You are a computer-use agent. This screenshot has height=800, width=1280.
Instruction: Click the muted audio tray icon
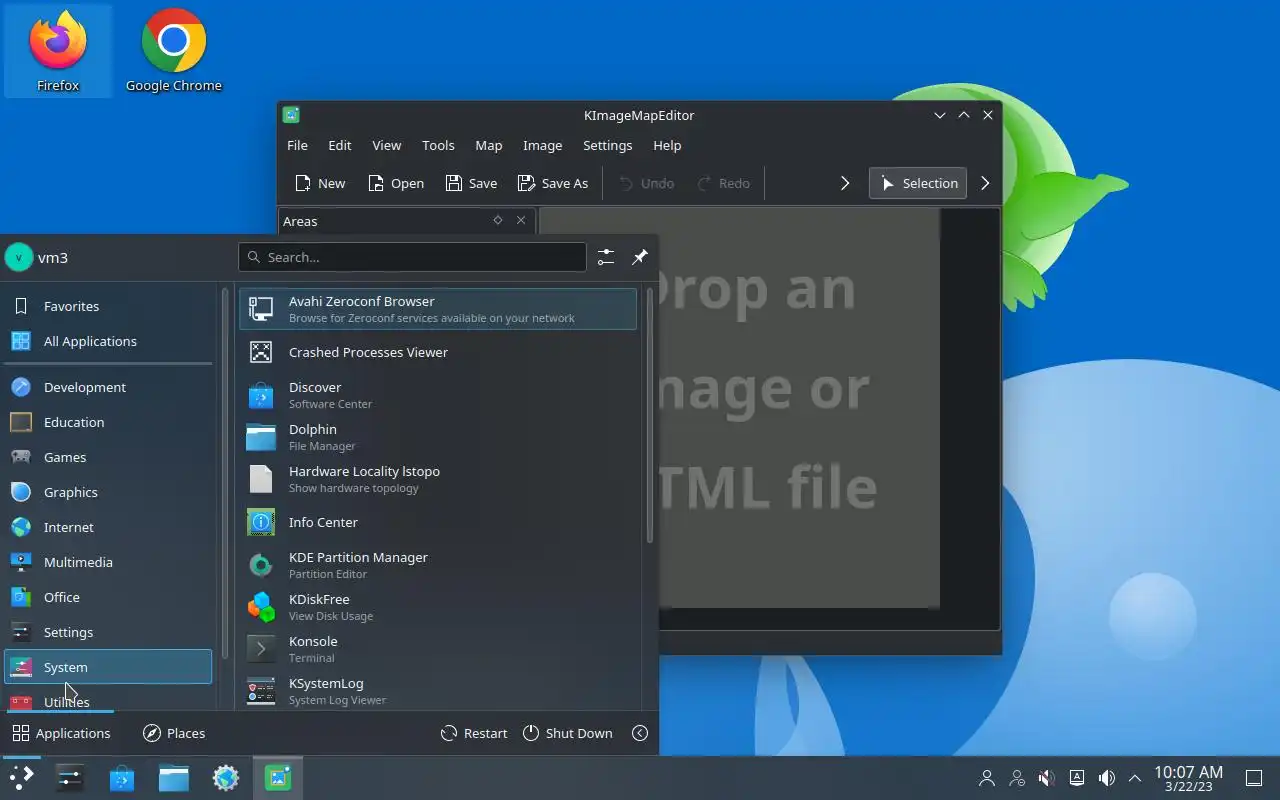[1046, 778]
